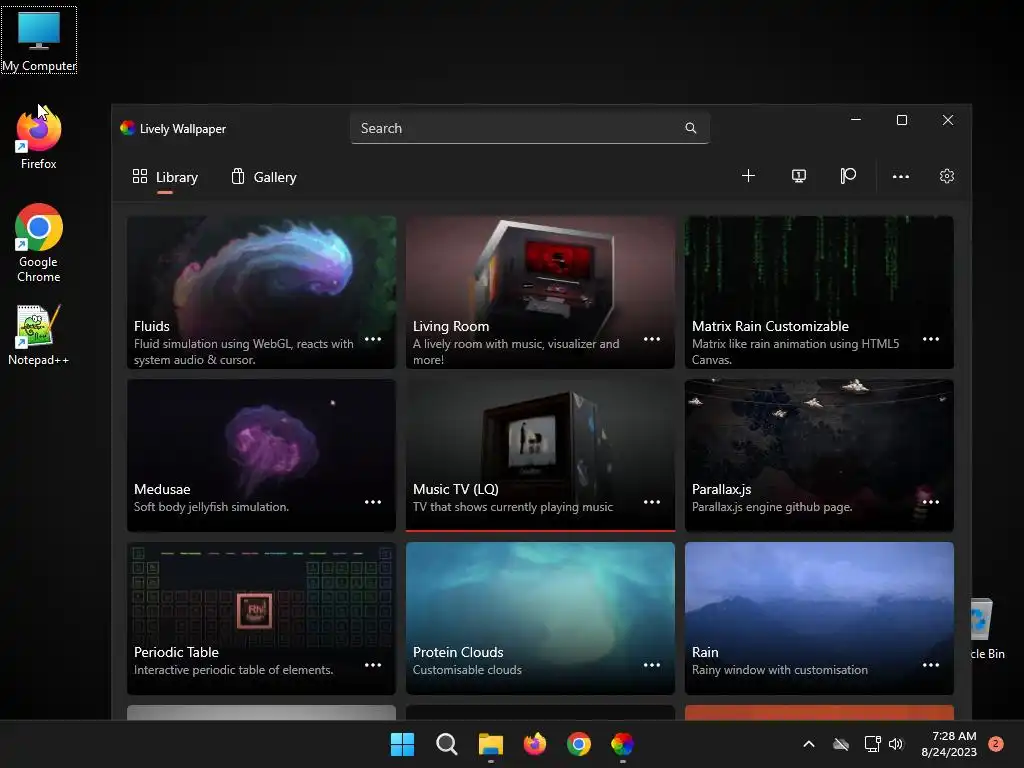Open more options for Living Room wallpaper
1024x768 pixels.
click(652, 339)
